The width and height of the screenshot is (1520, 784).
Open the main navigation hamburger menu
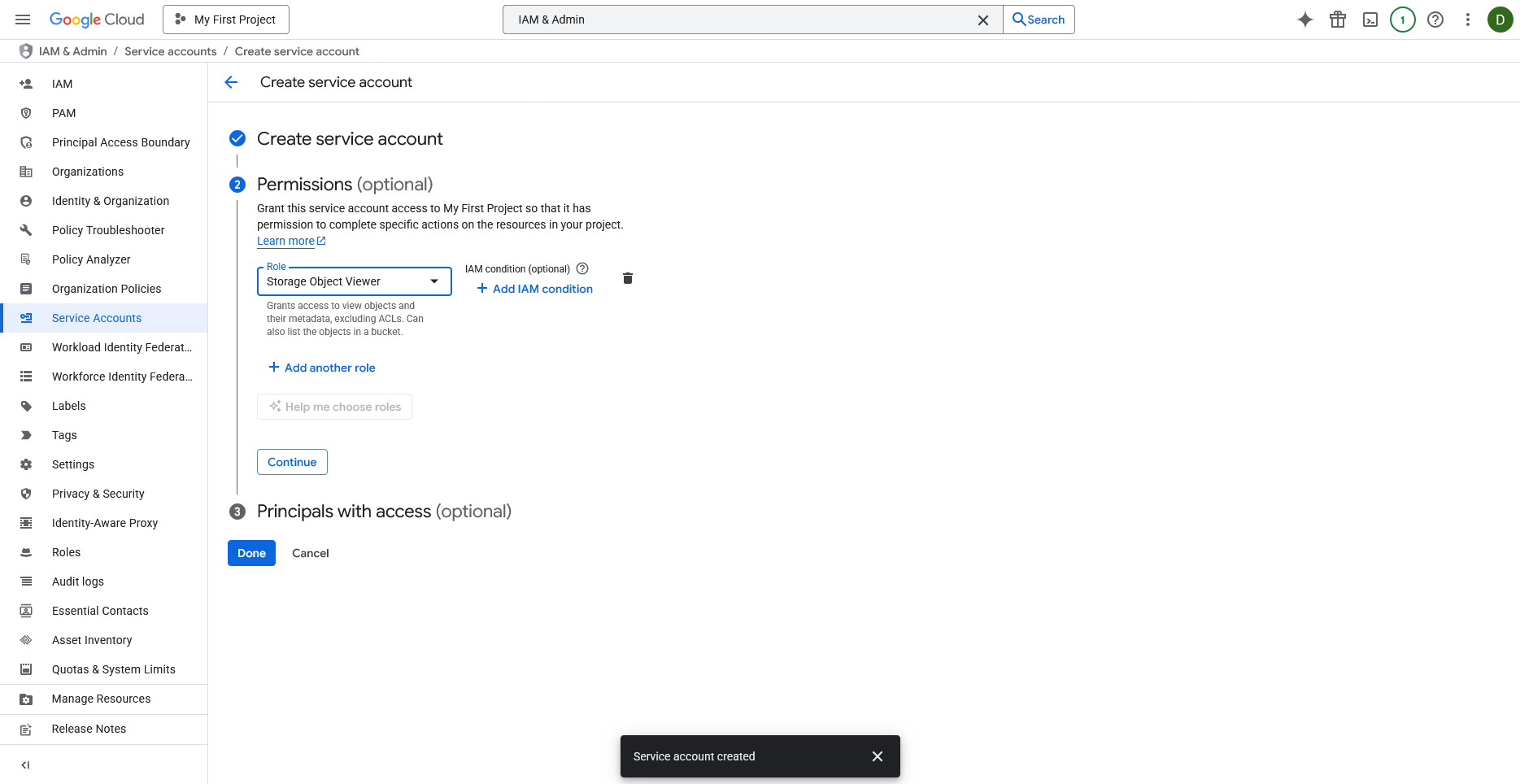[x=23, y=20]
